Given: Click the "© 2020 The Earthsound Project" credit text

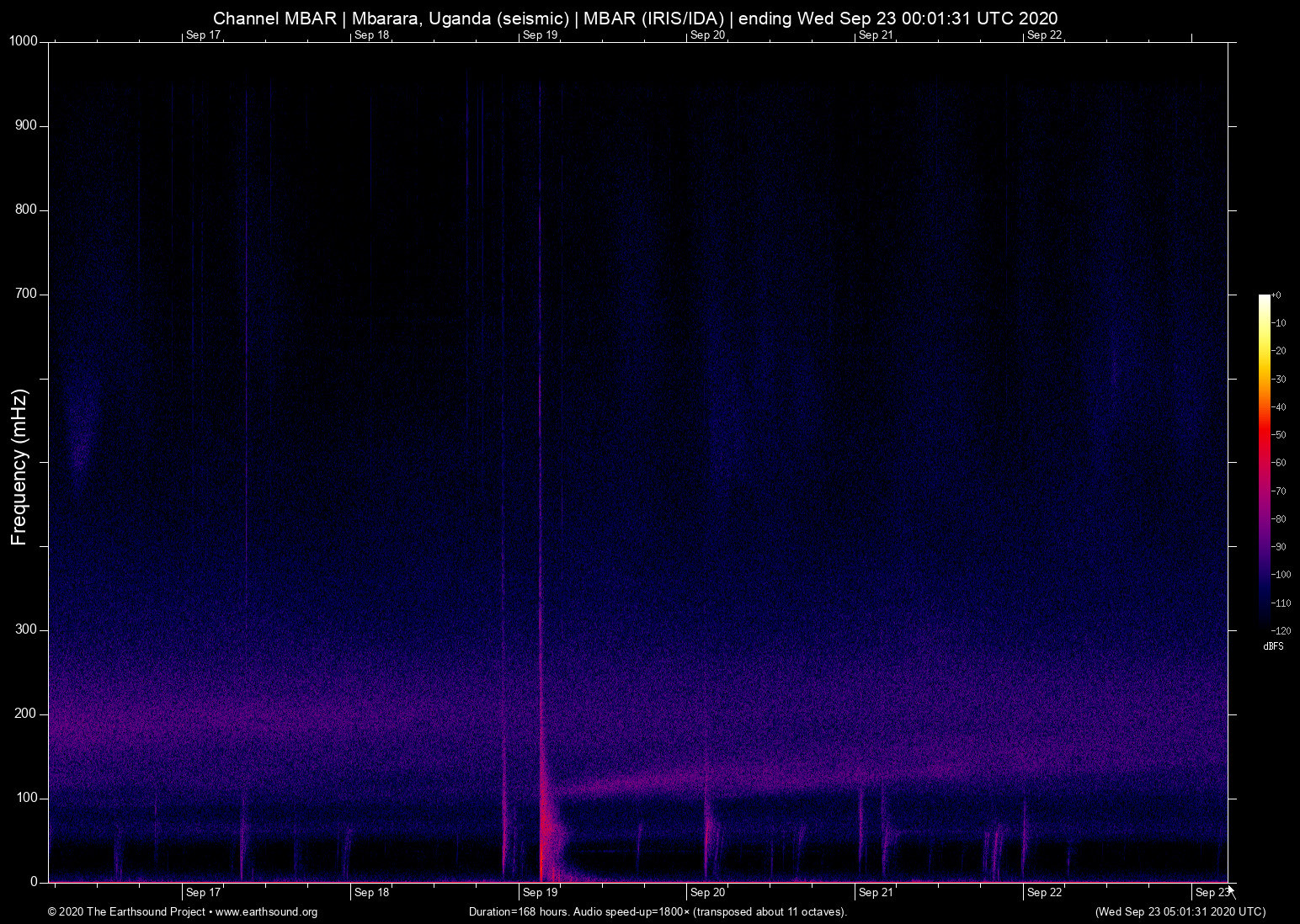Looking at the screenshot, I should tap(126, 912).
